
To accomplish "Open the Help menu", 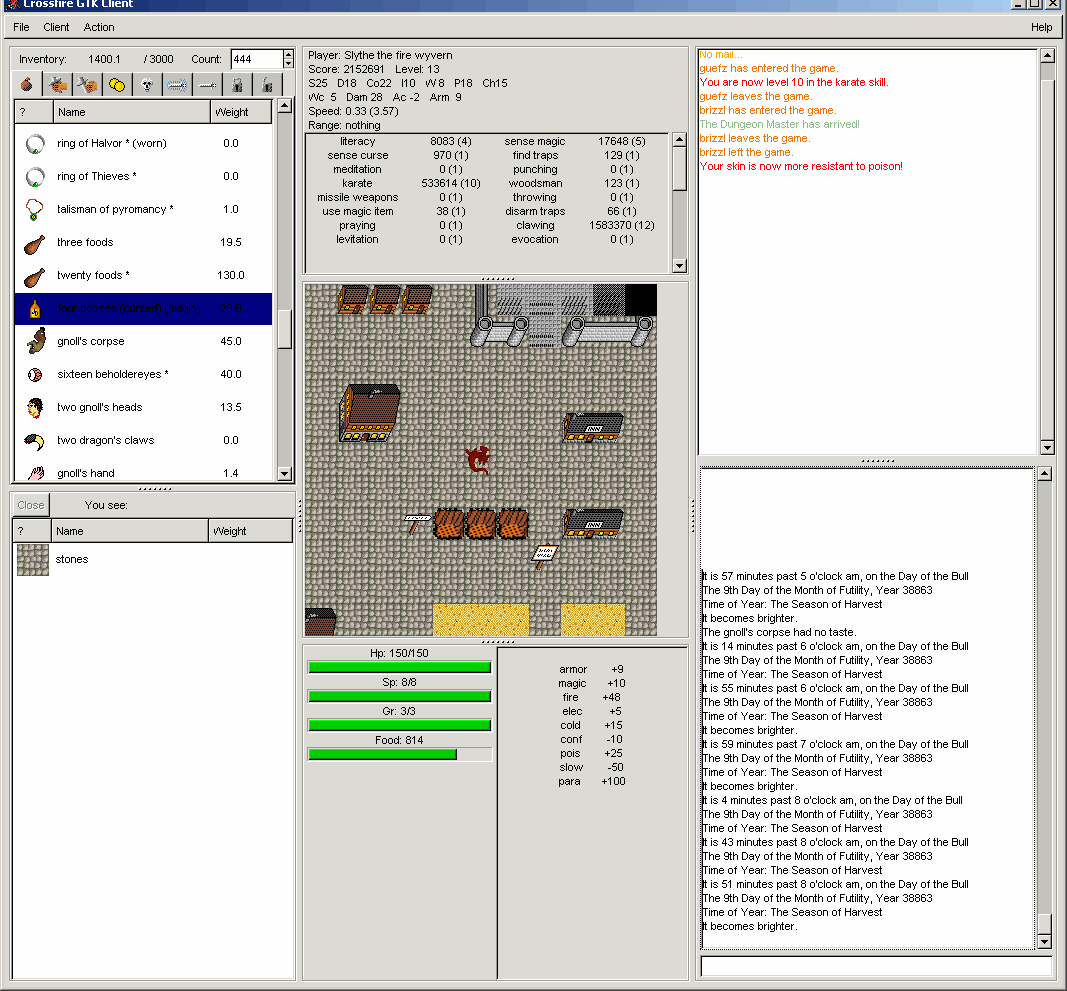I will 1041,27.
